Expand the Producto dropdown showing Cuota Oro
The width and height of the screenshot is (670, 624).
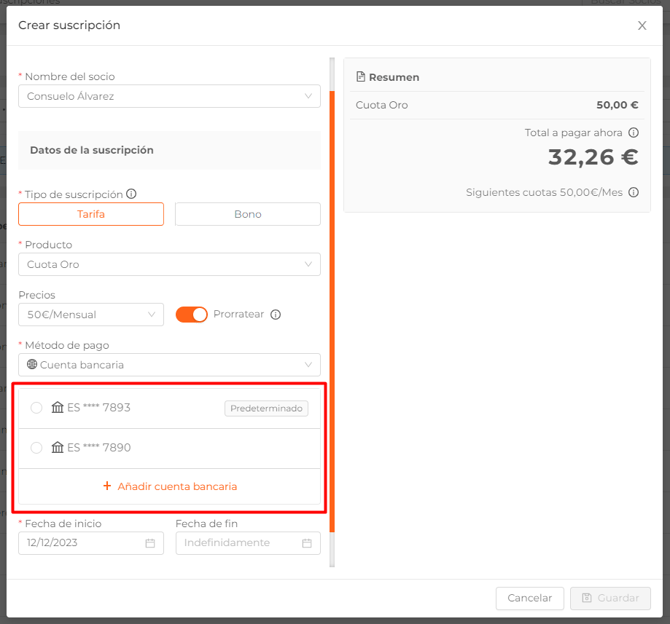point(169,264)
